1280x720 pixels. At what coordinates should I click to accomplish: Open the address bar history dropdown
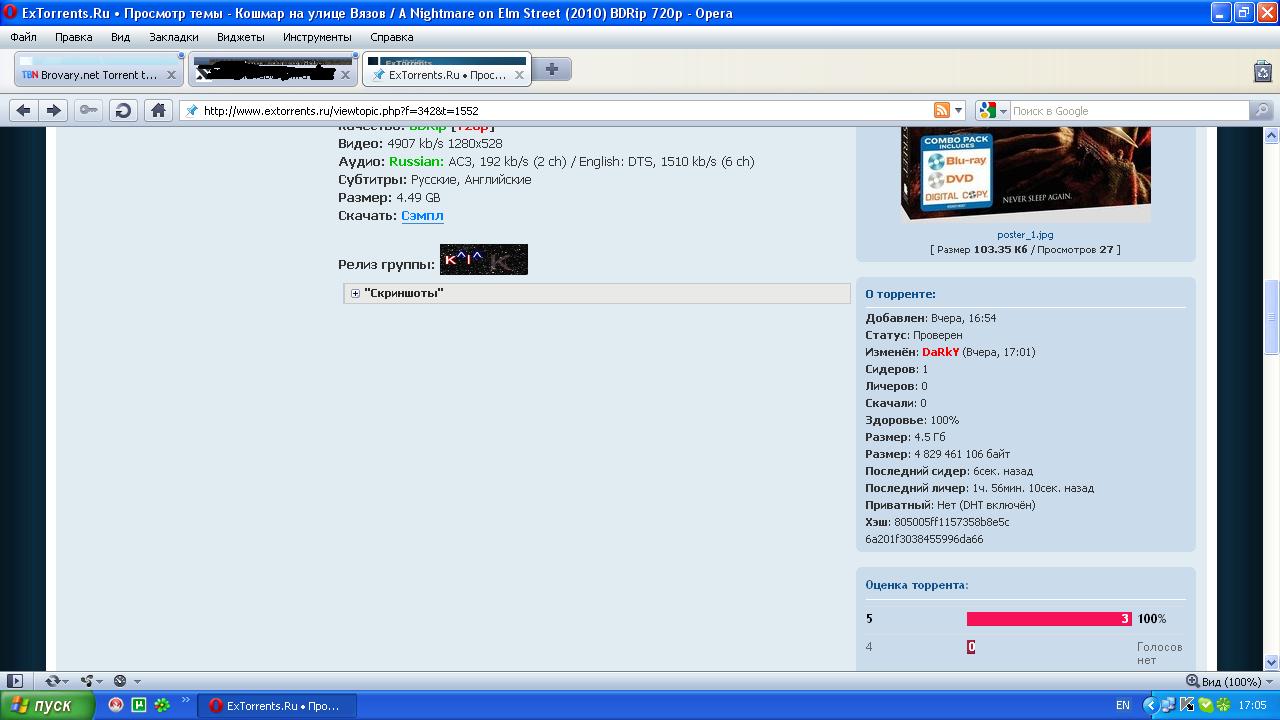pyautogui.click(x=959, y=111)
